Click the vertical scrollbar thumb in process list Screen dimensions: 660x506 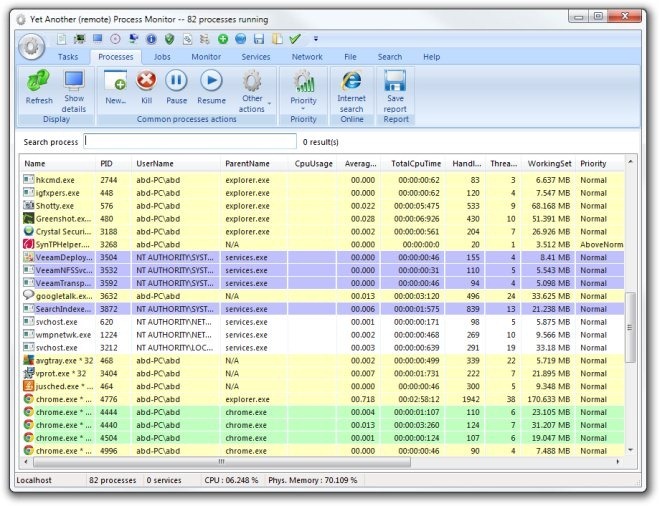(630, 328)
